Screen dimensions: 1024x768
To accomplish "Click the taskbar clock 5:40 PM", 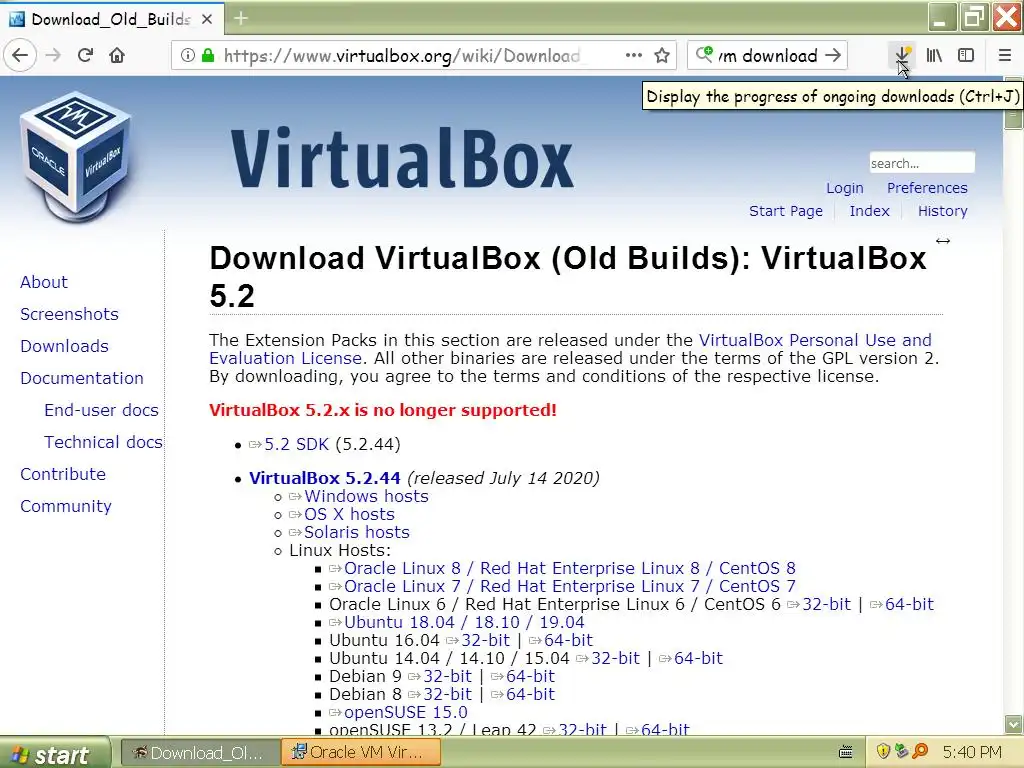I will pos(972,752).
